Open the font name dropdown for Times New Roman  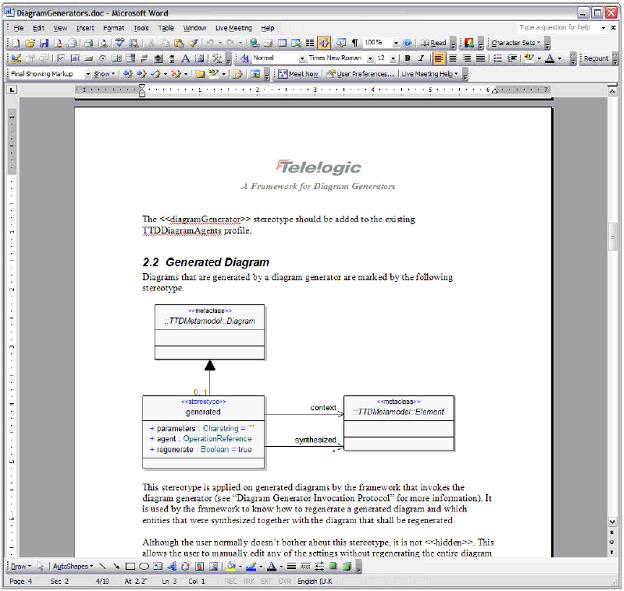pyautogui.click(x=370, y=59)
